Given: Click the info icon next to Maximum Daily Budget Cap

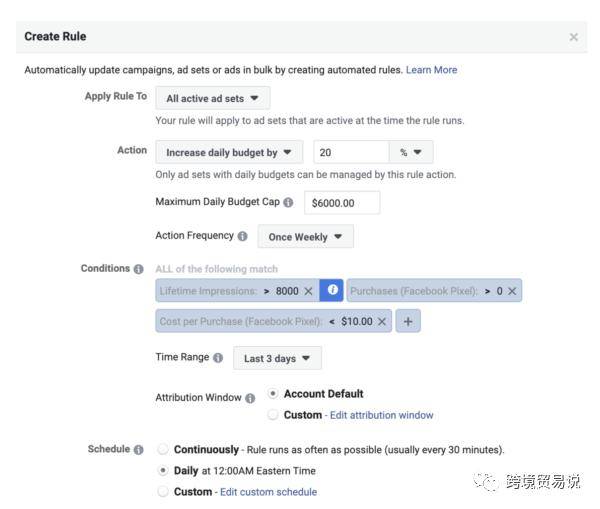Looking at the screenshot, I should 289,203.
